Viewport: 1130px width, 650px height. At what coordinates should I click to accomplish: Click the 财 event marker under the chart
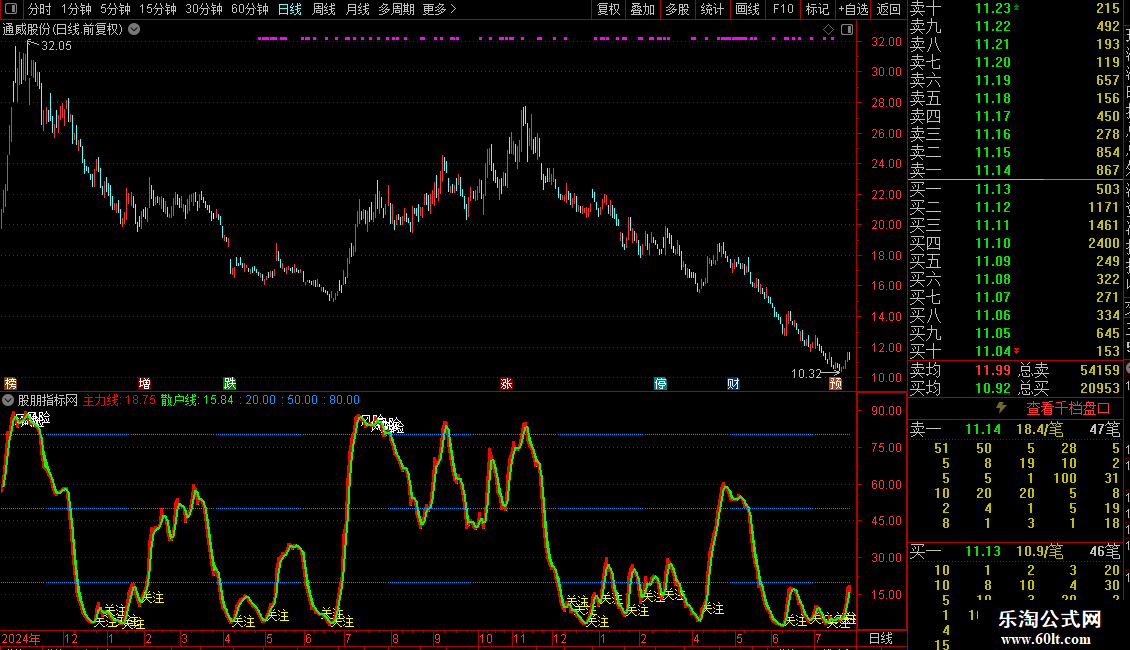733,383
